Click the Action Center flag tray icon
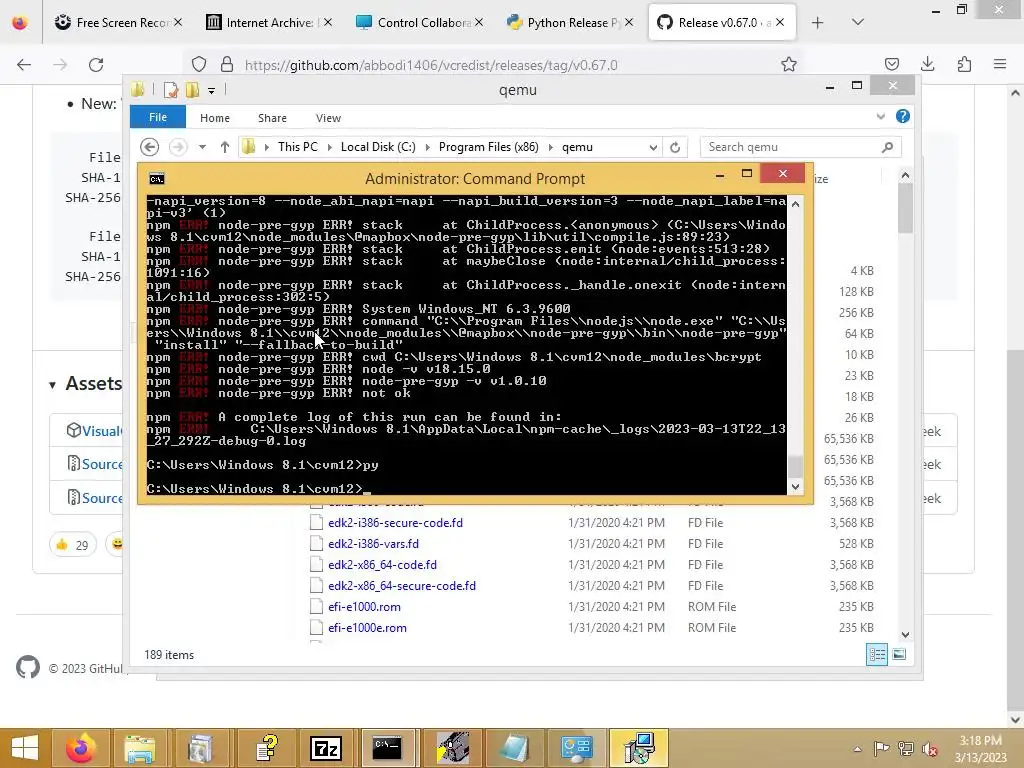Image resolution: width=1024 pixels, height=768 pixels. 882,749
